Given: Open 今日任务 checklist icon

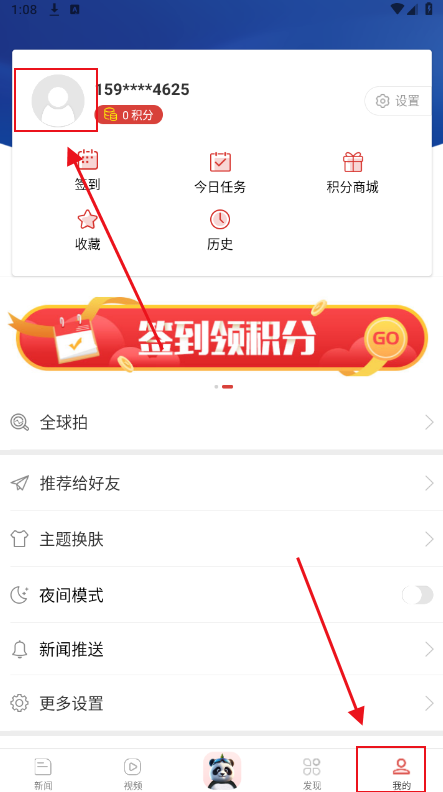Looking at the screenshot, I should (220, 162).
